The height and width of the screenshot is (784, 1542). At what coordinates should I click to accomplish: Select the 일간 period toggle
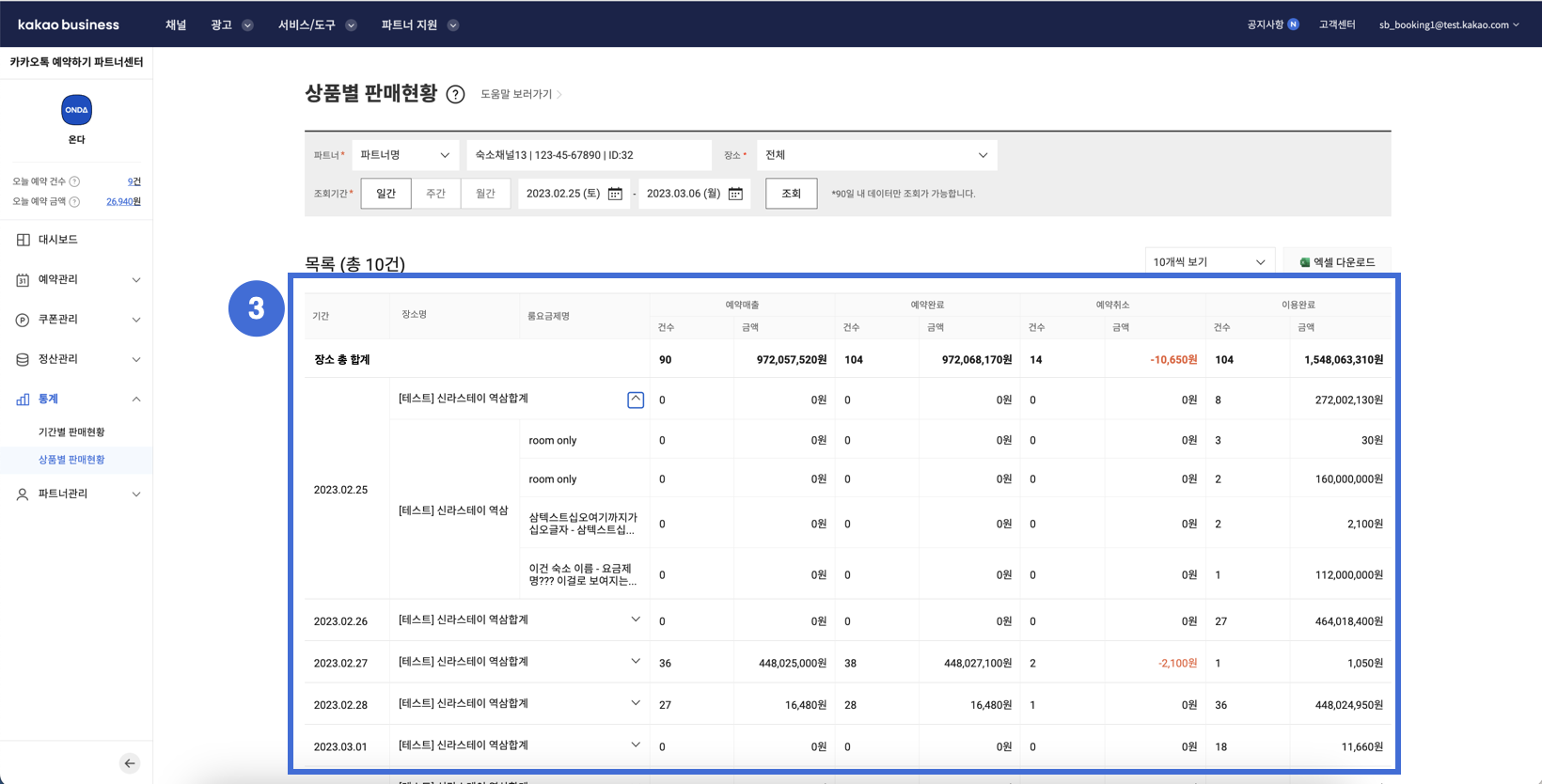click(x=385, y=194)
